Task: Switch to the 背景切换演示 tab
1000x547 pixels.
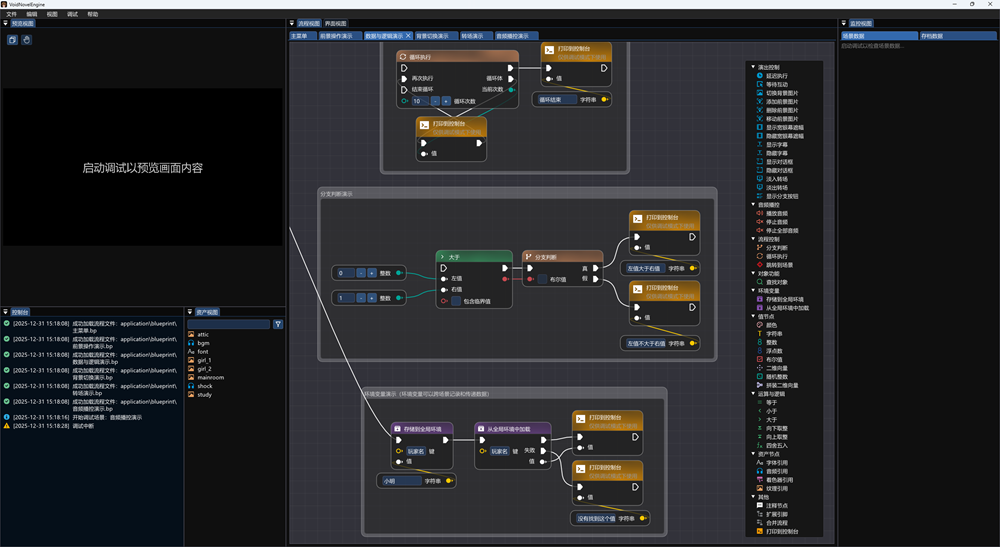Action: [x=431, y=35]
